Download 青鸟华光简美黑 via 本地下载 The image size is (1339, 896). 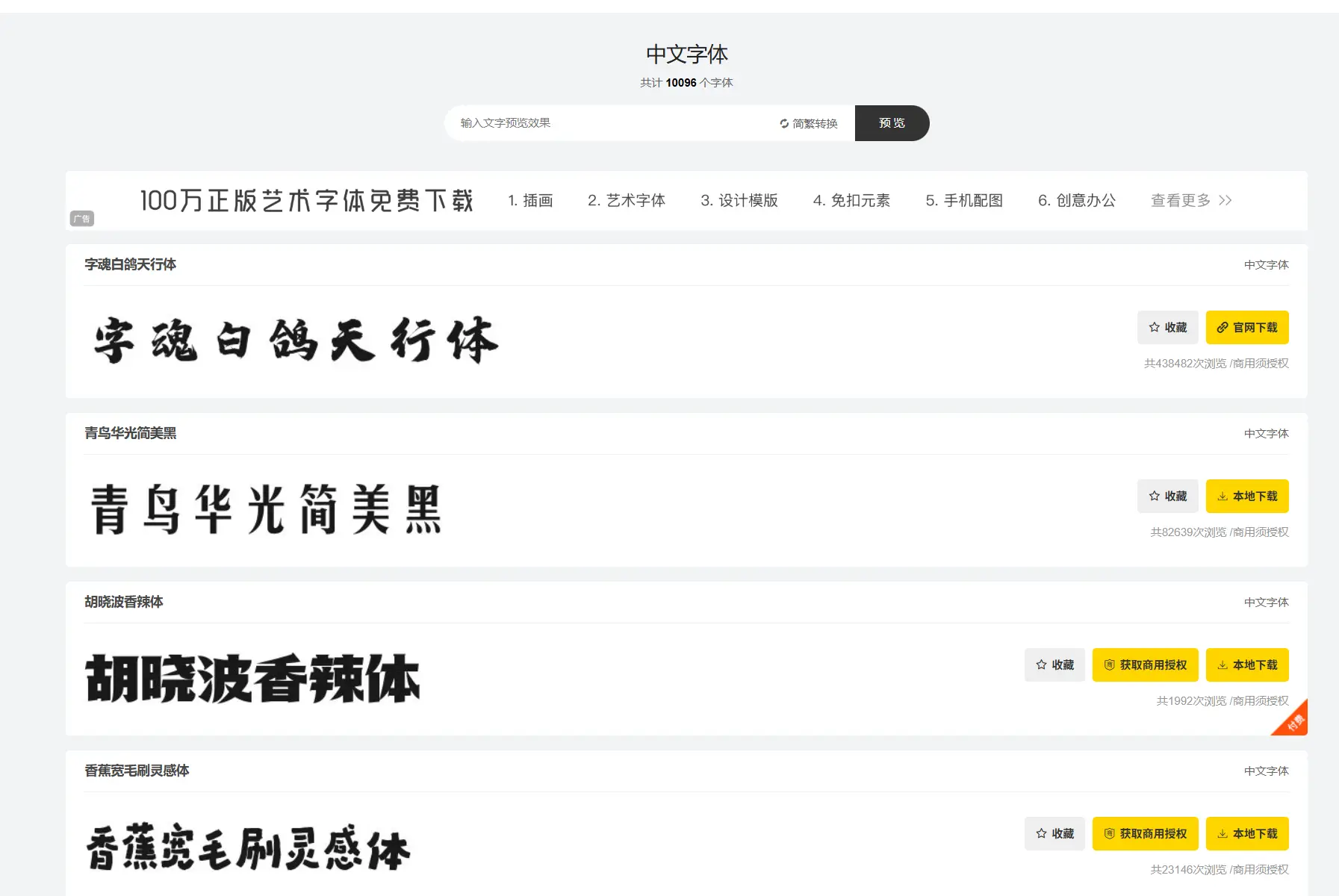[x=1246, y=497]
